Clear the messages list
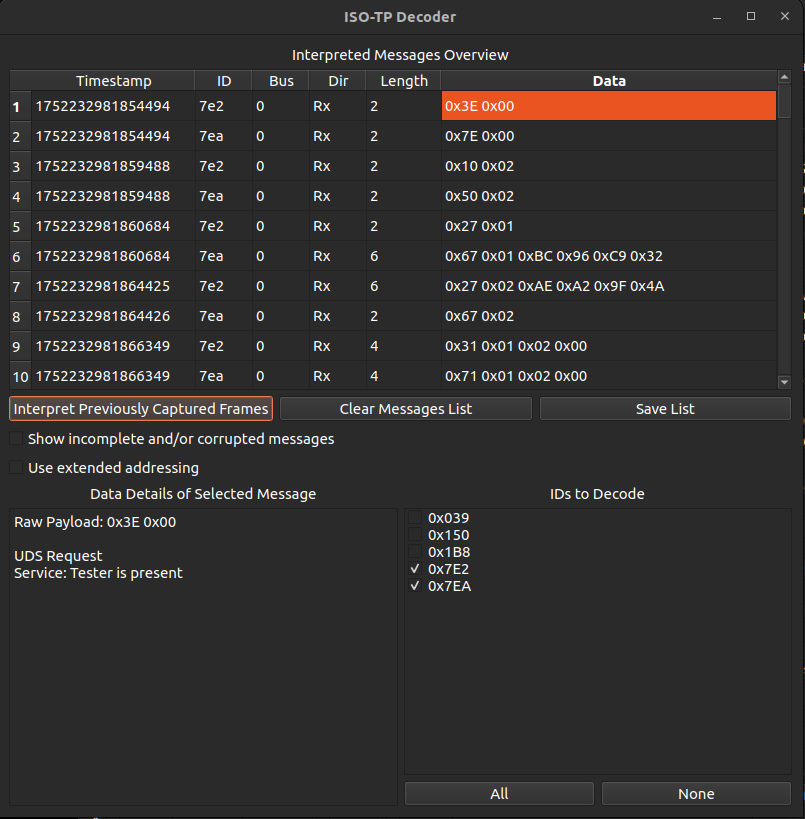Screen dimensions: 805x819 405,409
